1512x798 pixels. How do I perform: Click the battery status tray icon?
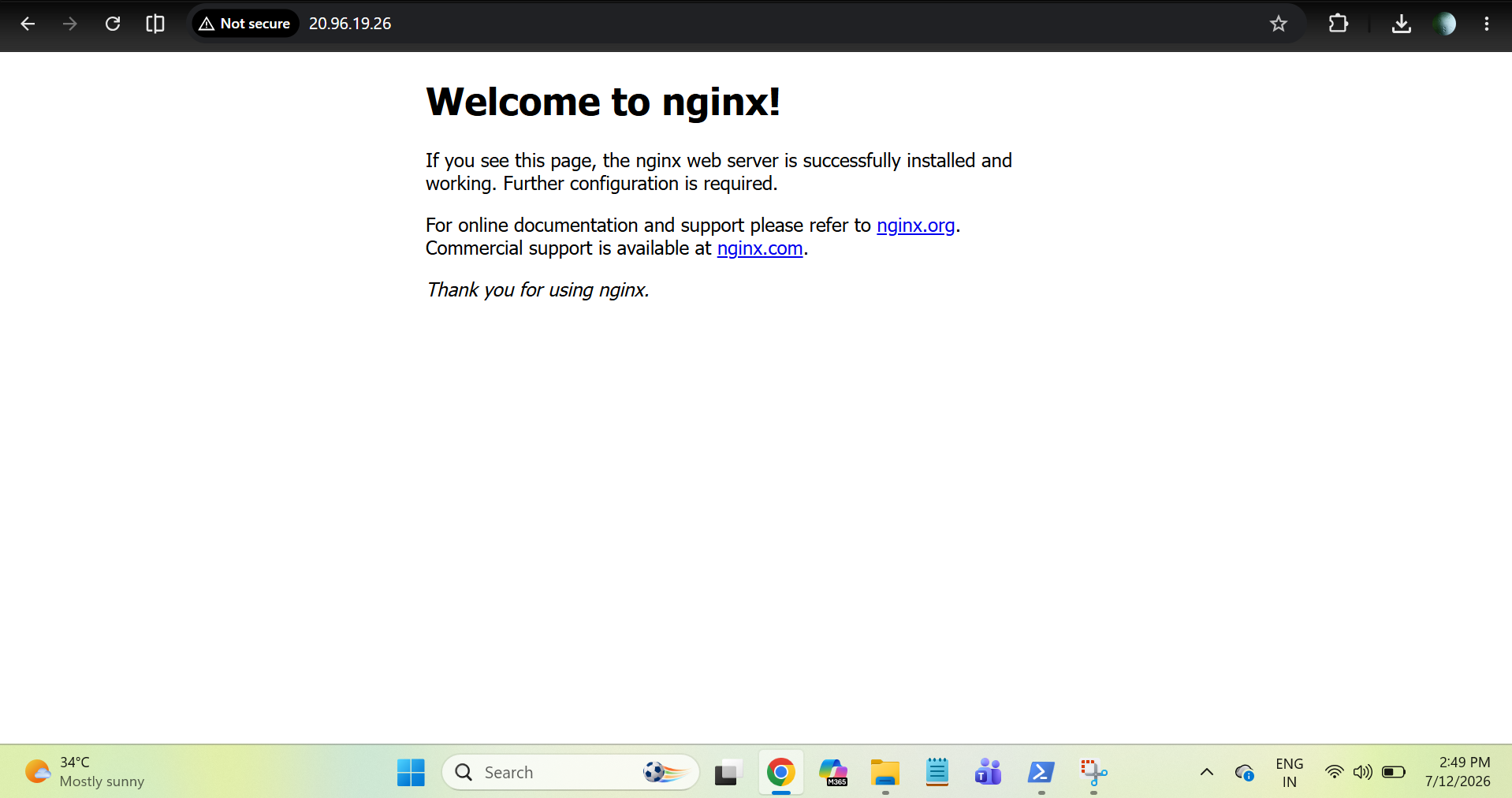(1394, 772)
